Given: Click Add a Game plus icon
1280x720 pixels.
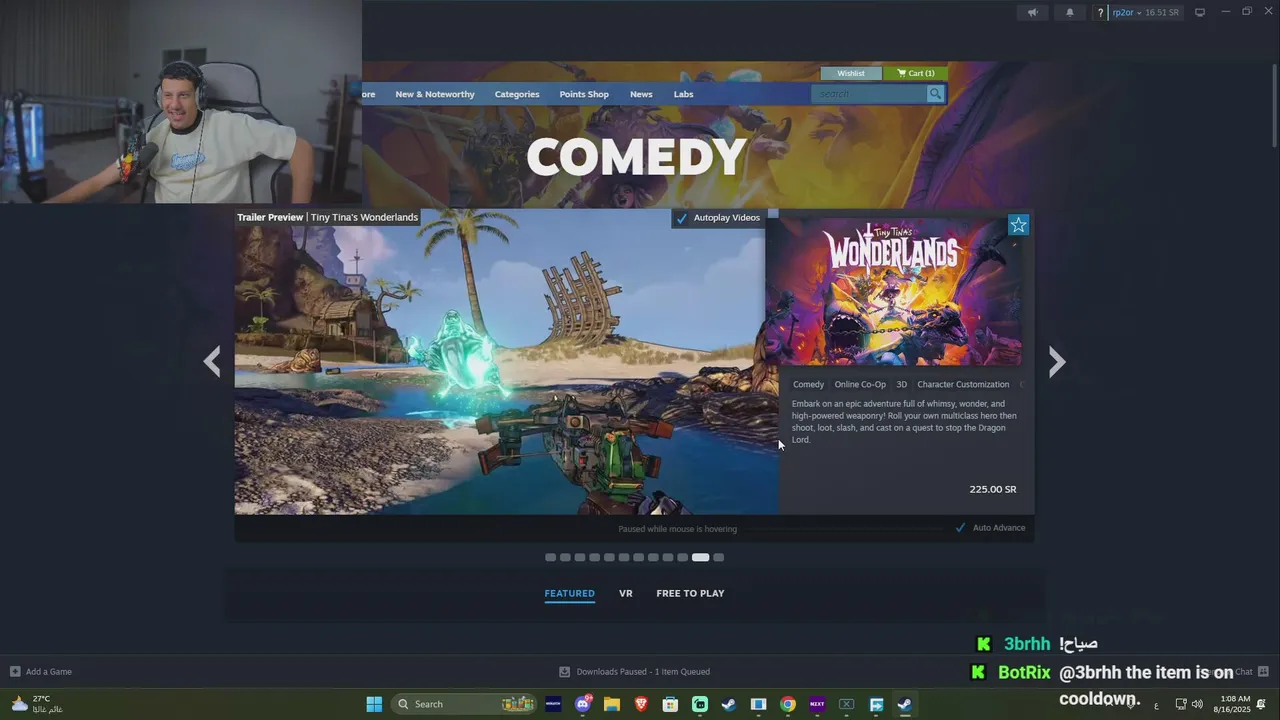Looking at the screenshot, I should coord(15,672).
